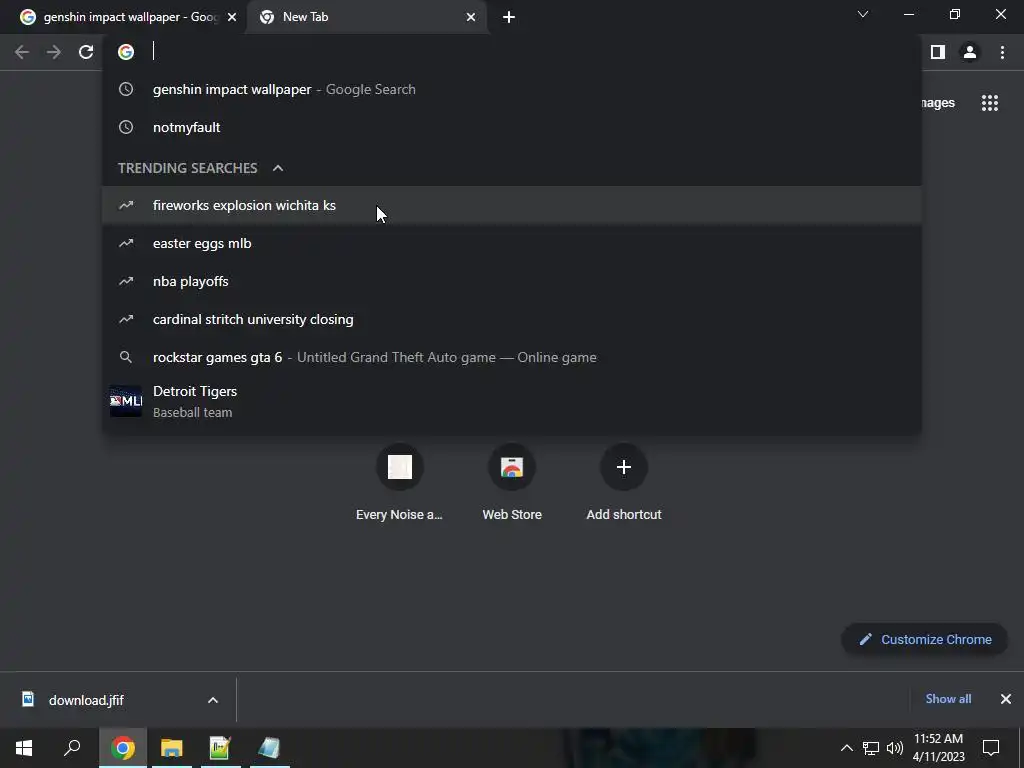Screen dimensions: 1024x768
Task: Open Chrome's three-dot menu
Action: [1002, 52]
